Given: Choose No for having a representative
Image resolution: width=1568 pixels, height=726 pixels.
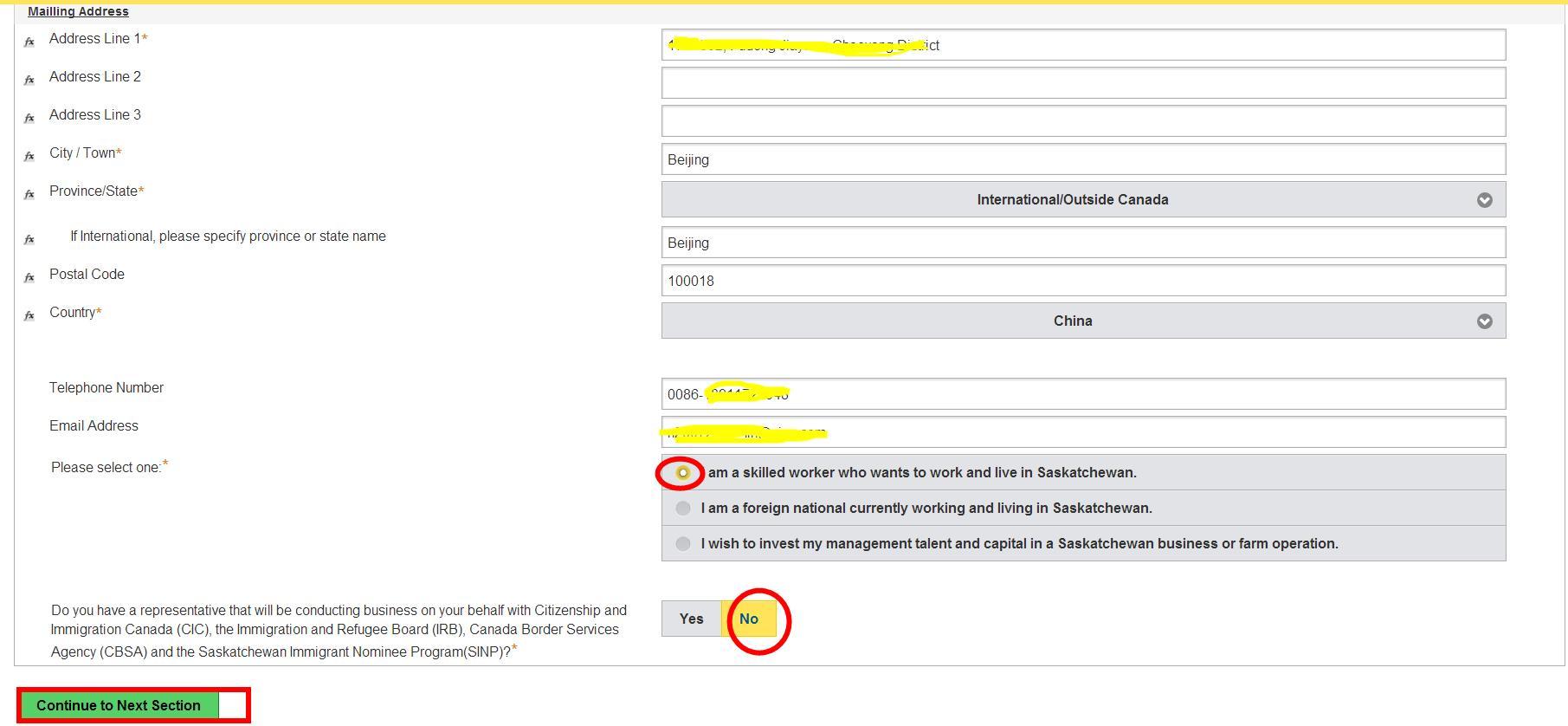Looking at the screenshot, I should [x=749, y=619].
